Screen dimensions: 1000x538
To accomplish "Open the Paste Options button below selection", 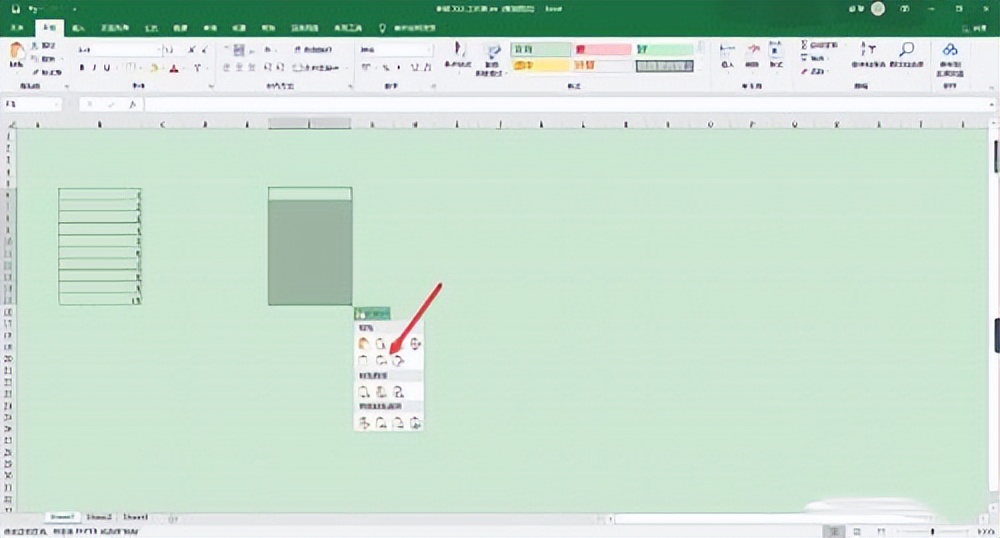I will pyautogui.click(x=372, y=314).
